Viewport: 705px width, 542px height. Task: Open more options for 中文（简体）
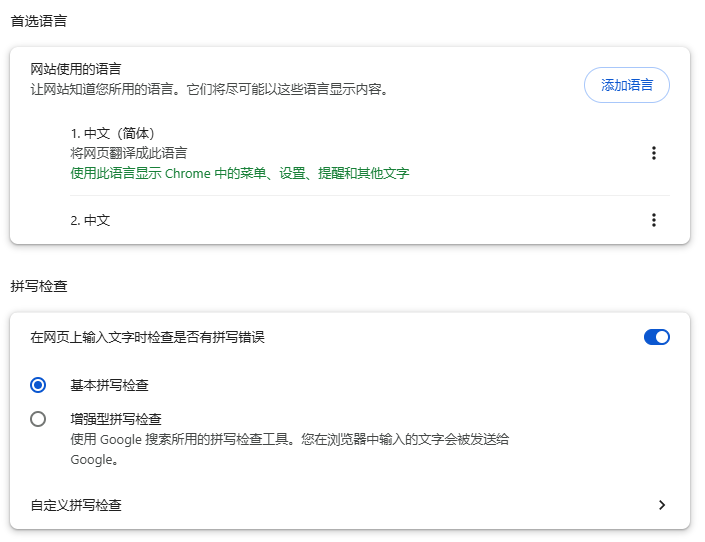coord(654,153)
